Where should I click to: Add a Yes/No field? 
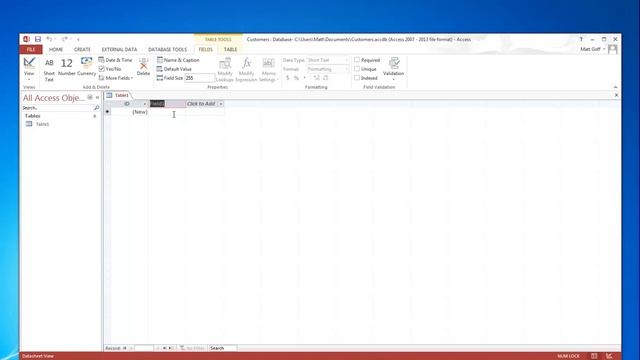click(x=110, y=69)
